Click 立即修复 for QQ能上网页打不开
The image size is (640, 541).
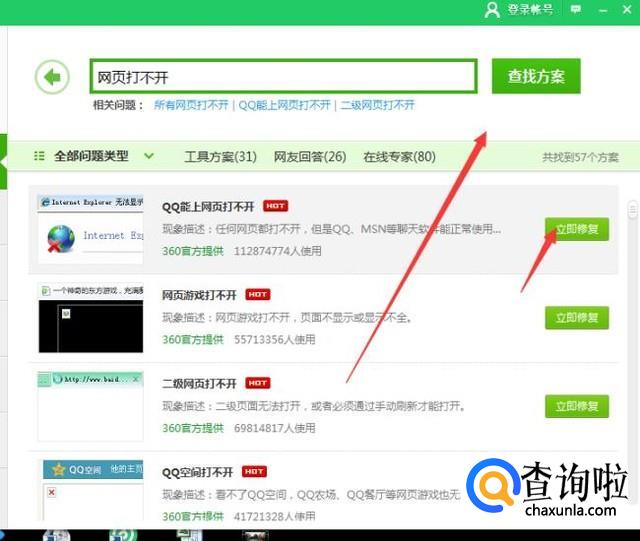[x=577, y=229]
